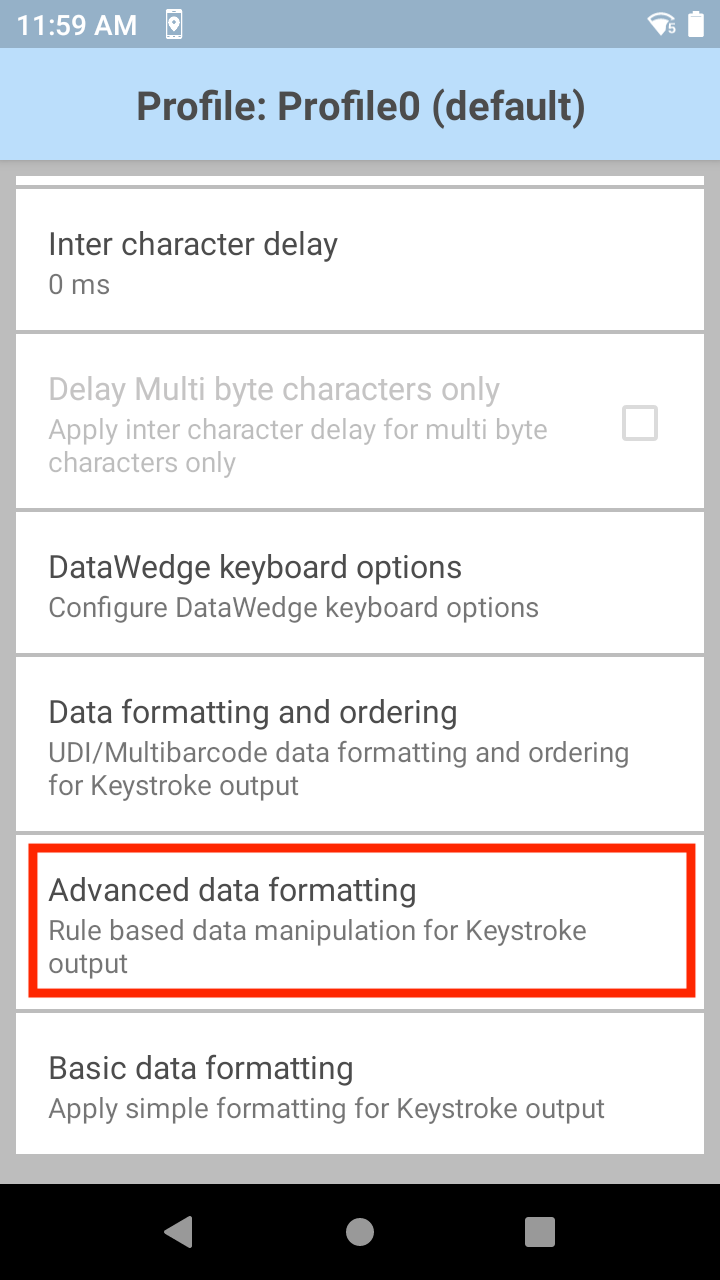Tap the Android back navigation triangle
Image resolution: width=720 pixels, height=1280 pixels.
(178, 1232)
